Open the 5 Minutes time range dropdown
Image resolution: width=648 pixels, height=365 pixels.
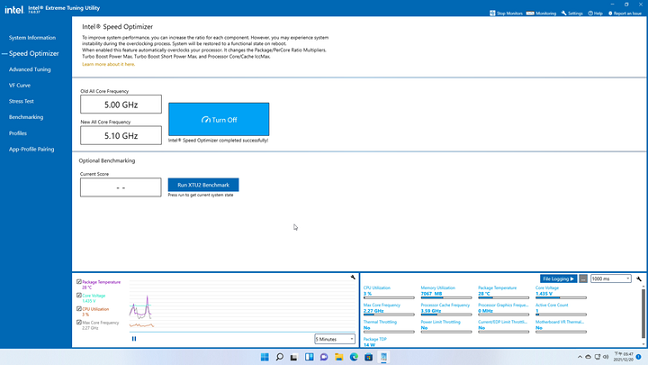click(x=335, y=339)
